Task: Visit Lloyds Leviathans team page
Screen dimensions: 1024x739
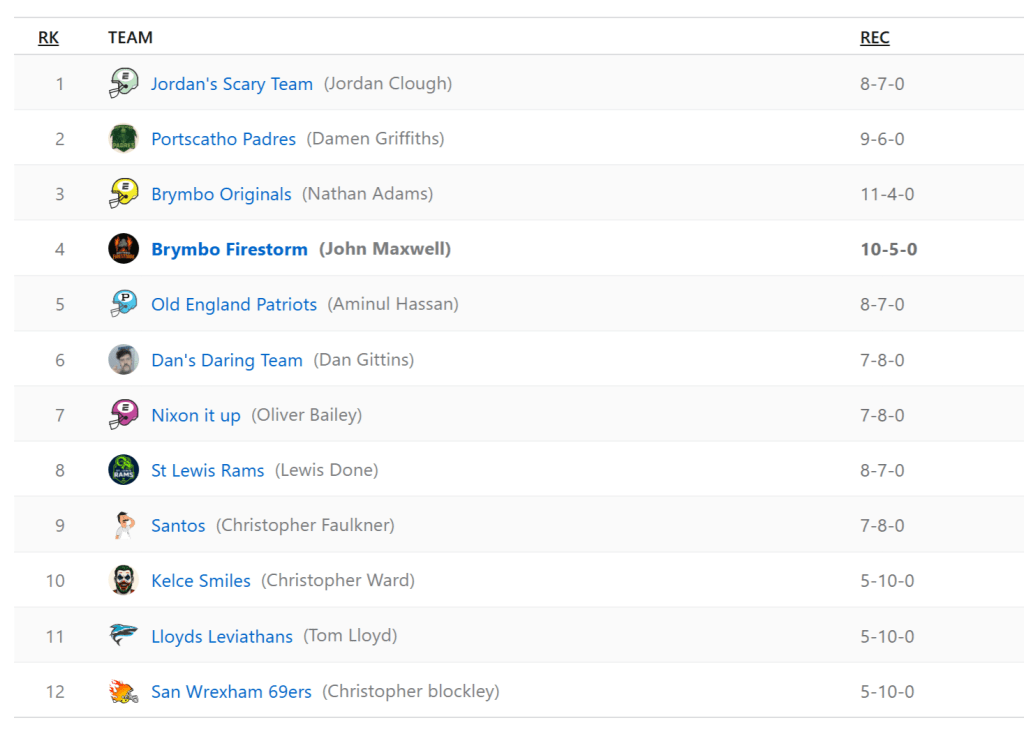Action: [x=222, y=636]
